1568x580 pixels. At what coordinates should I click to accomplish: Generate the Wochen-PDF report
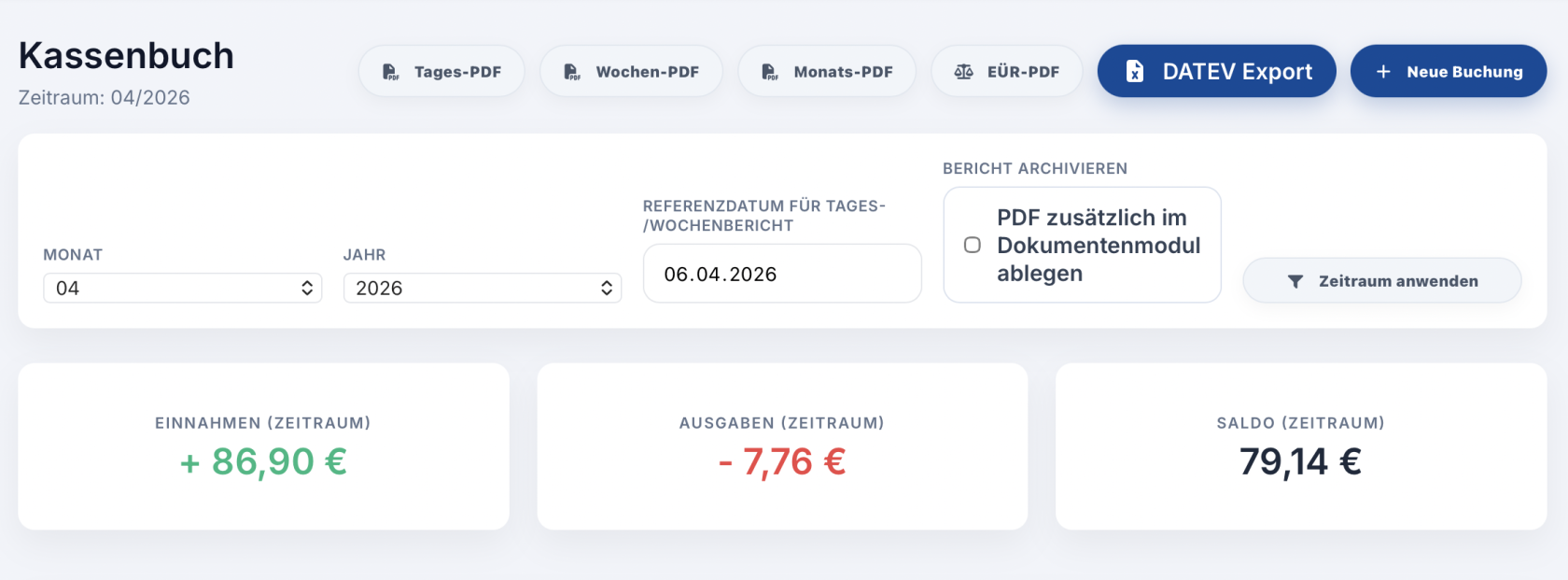pos(631,71)
